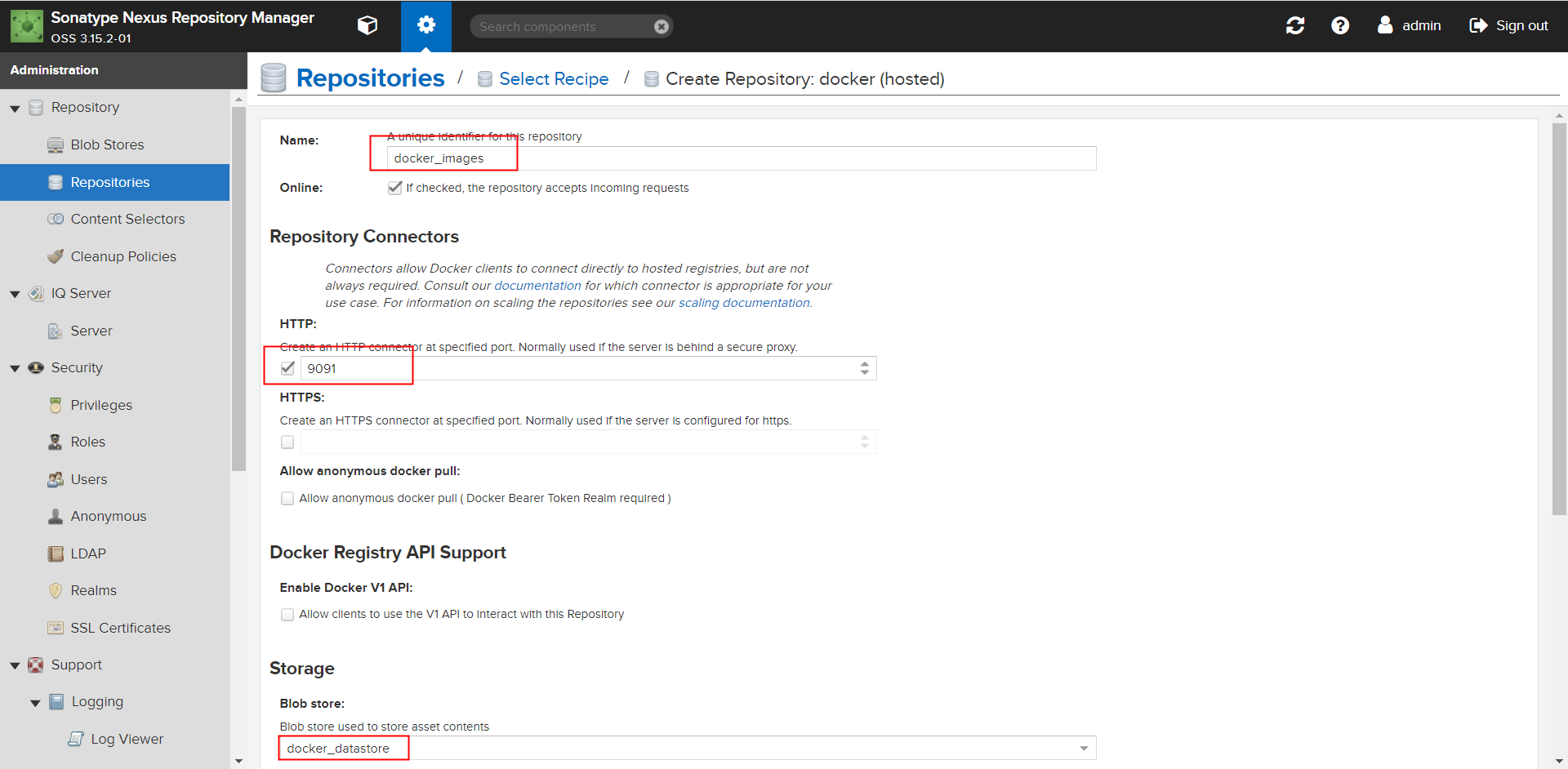Viewport: 1568px width, 769px height.
Task: Click the Support lifebuoy icon
Action: point(36,665)
